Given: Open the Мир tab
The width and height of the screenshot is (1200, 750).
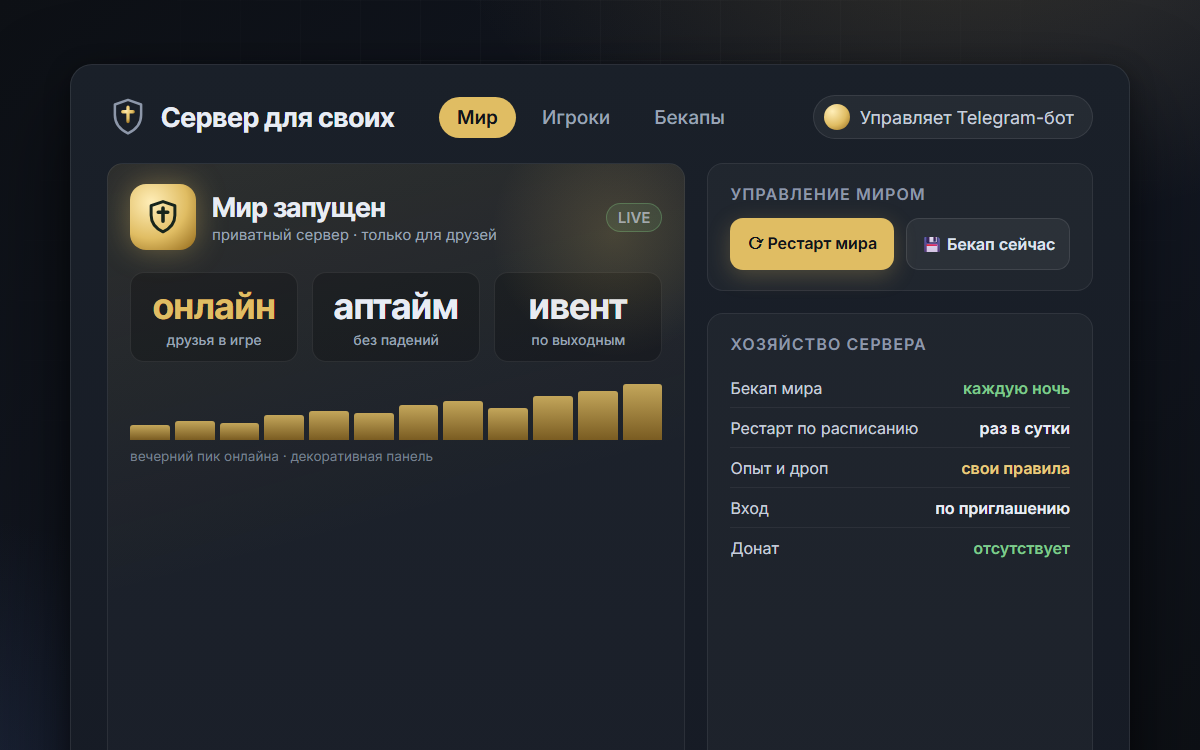Looking at the screenshot, I should pyautogui.click(x=477, y=117).
